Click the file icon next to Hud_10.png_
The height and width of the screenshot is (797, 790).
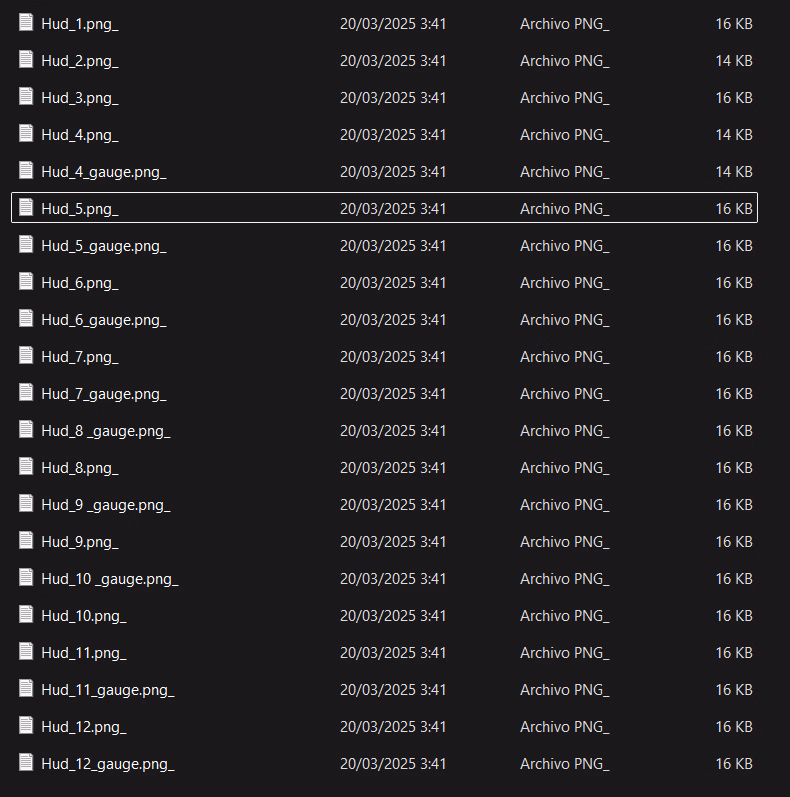click(26, 614)
